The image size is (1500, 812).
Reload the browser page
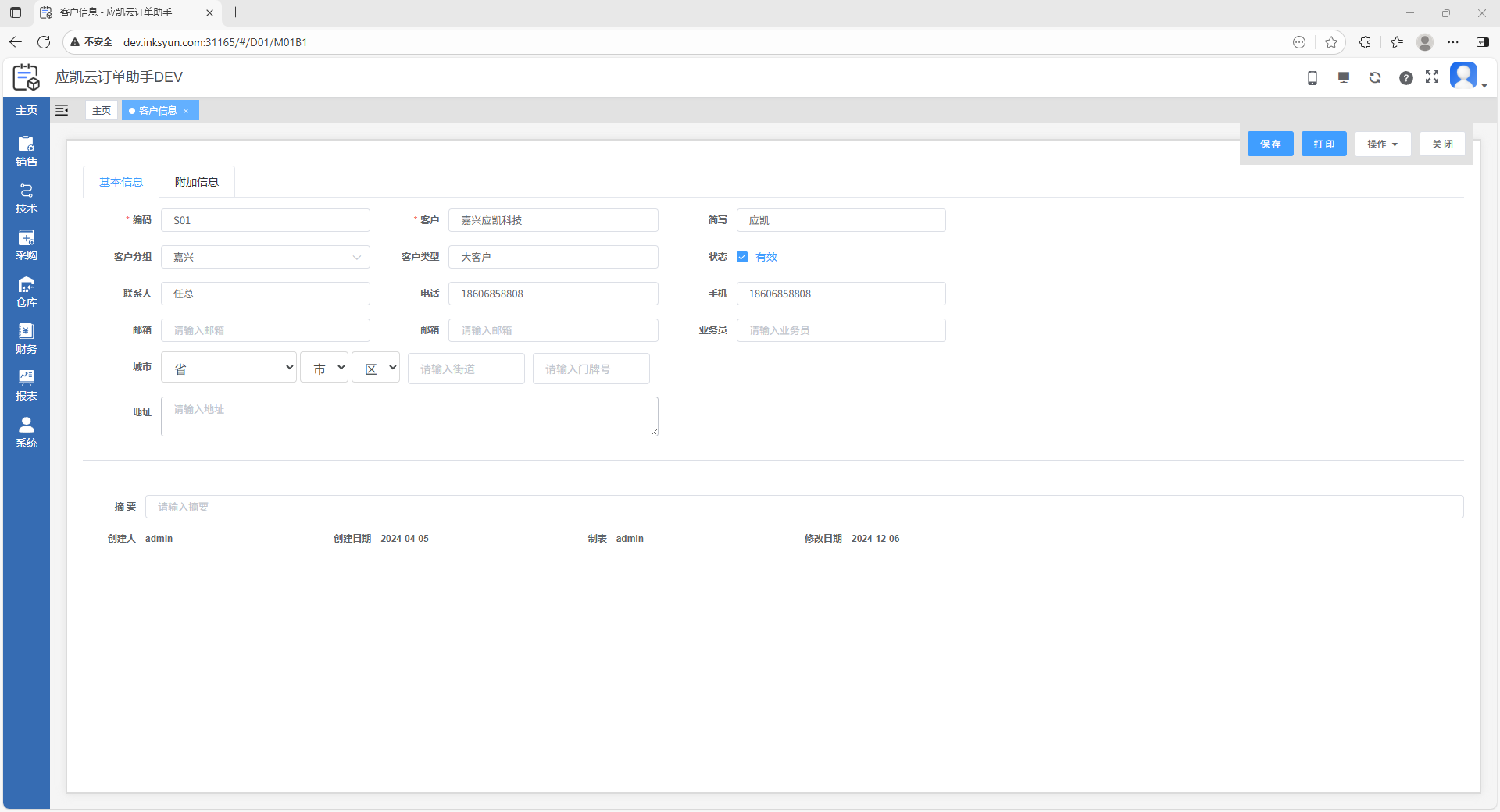[x=44, y=42]
